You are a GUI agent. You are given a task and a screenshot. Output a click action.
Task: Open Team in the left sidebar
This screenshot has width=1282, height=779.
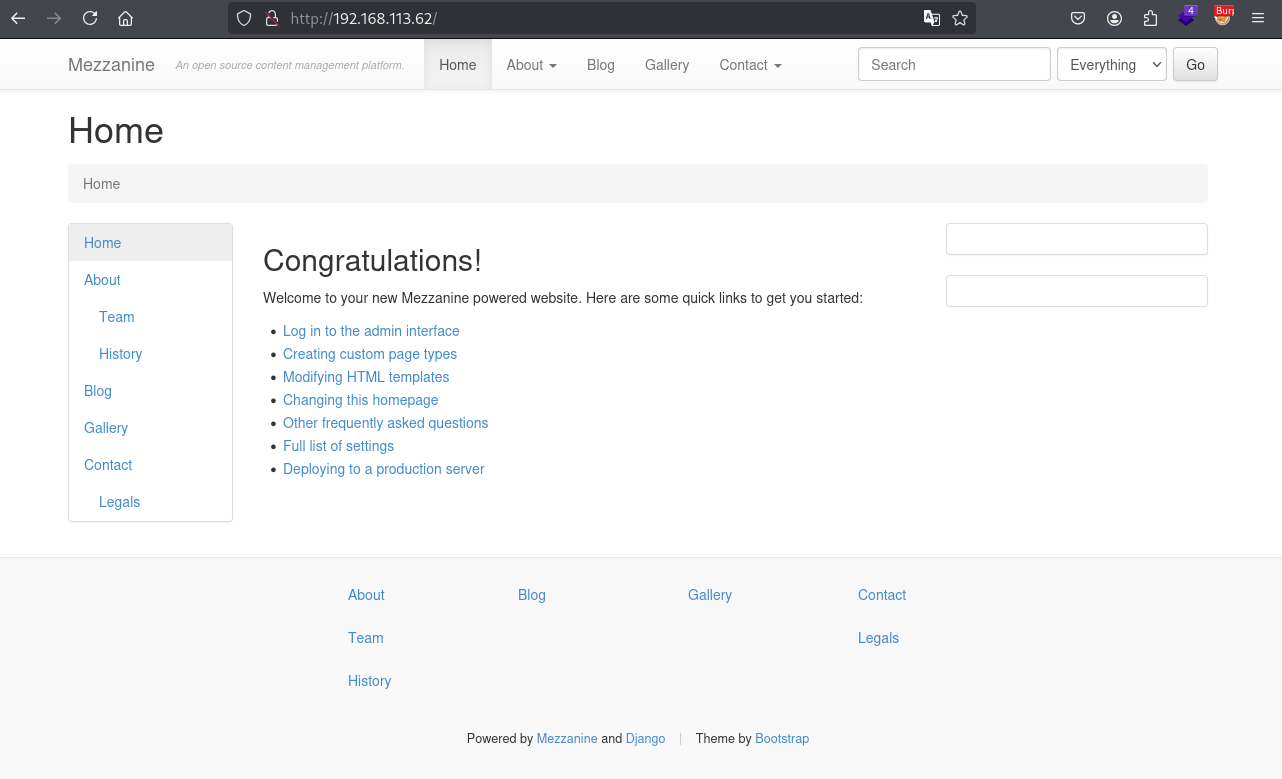150,317
